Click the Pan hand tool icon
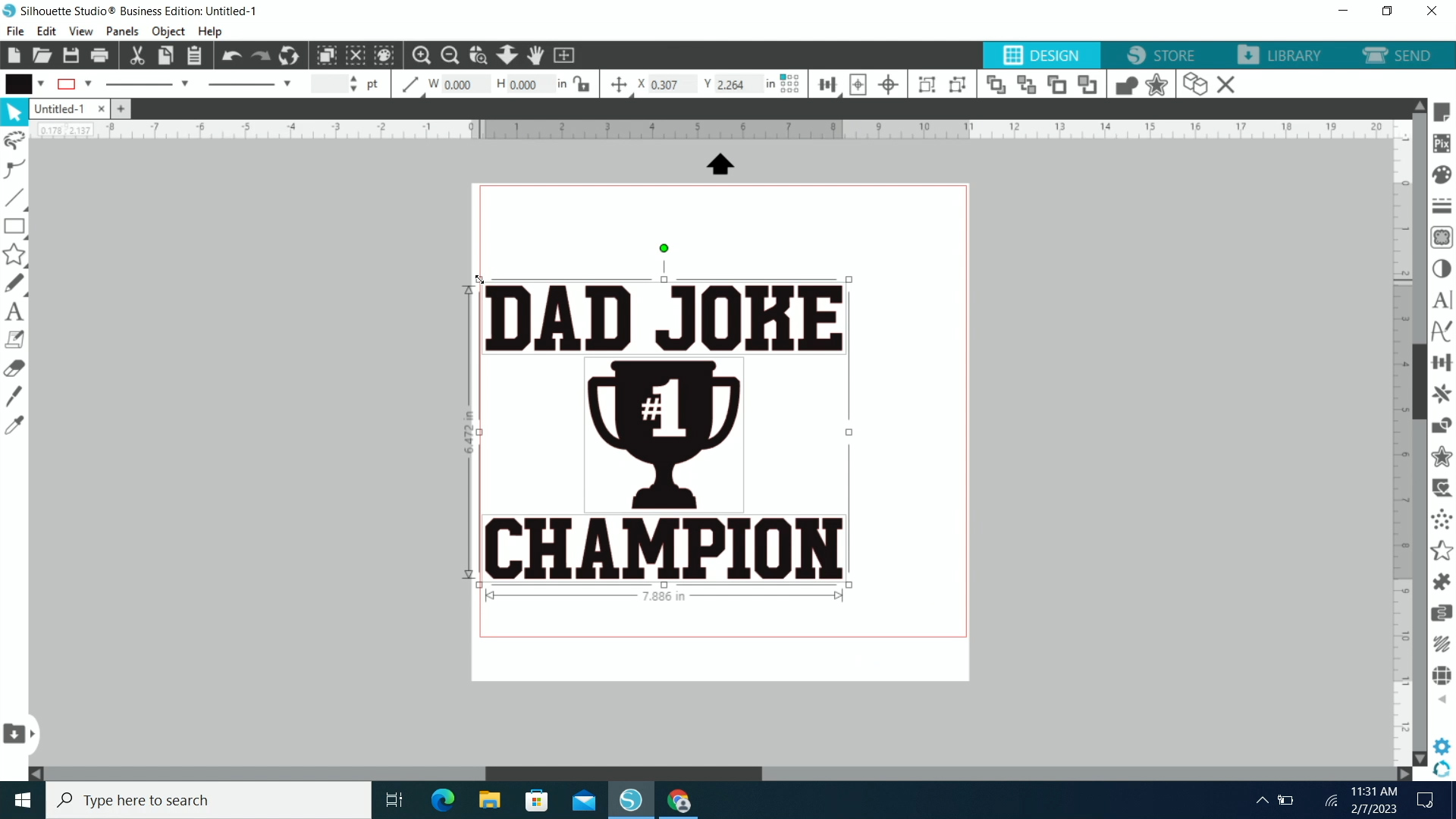Viewport: 1456px width, 819px height. (535, 55)
